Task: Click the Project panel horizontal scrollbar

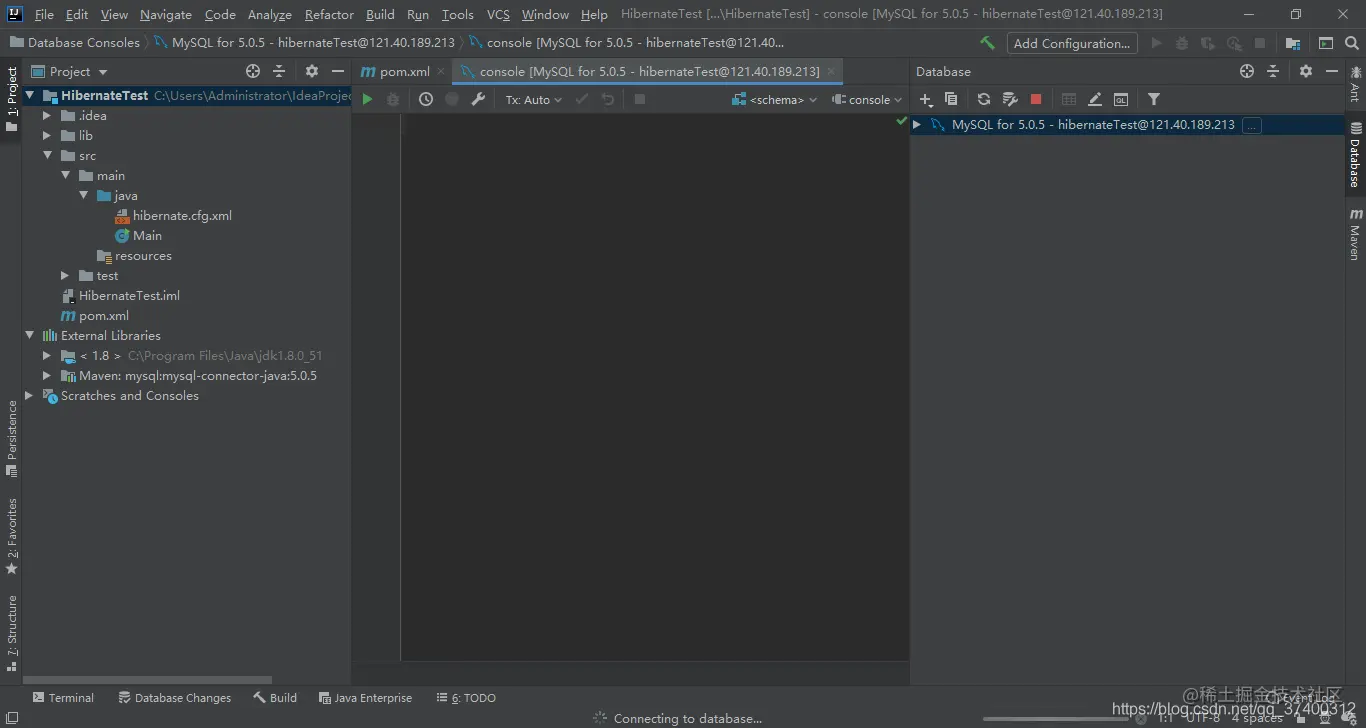Action: (x=147, y=680)
